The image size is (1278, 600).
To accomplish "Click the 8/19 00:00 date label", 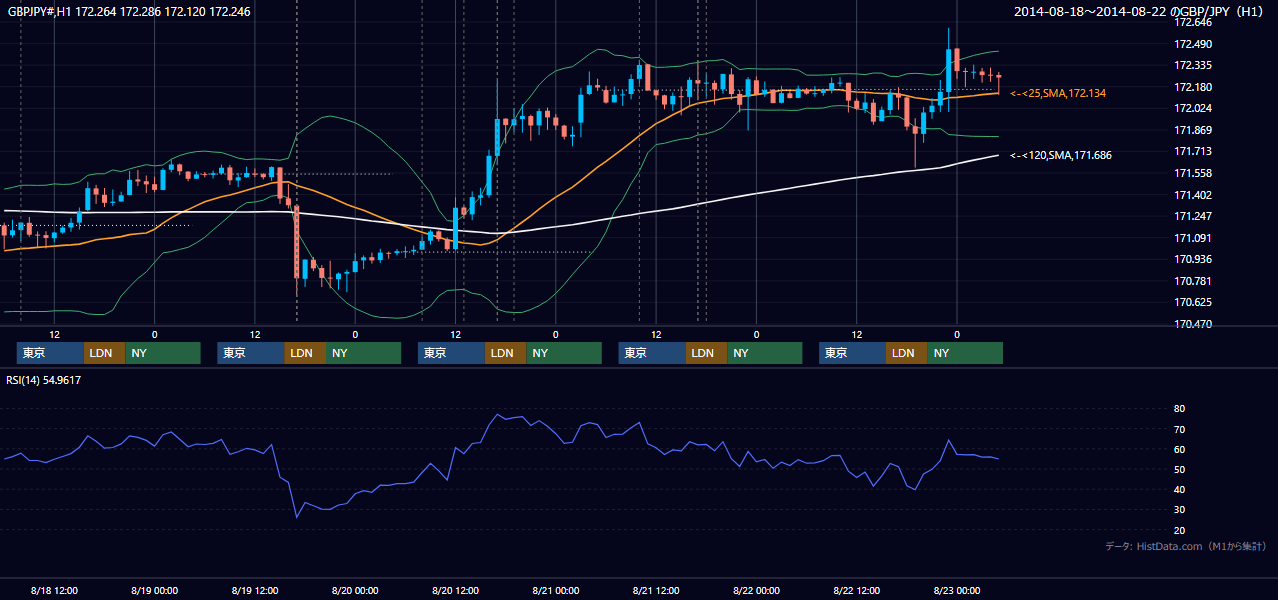I will (x=154, y=590).
